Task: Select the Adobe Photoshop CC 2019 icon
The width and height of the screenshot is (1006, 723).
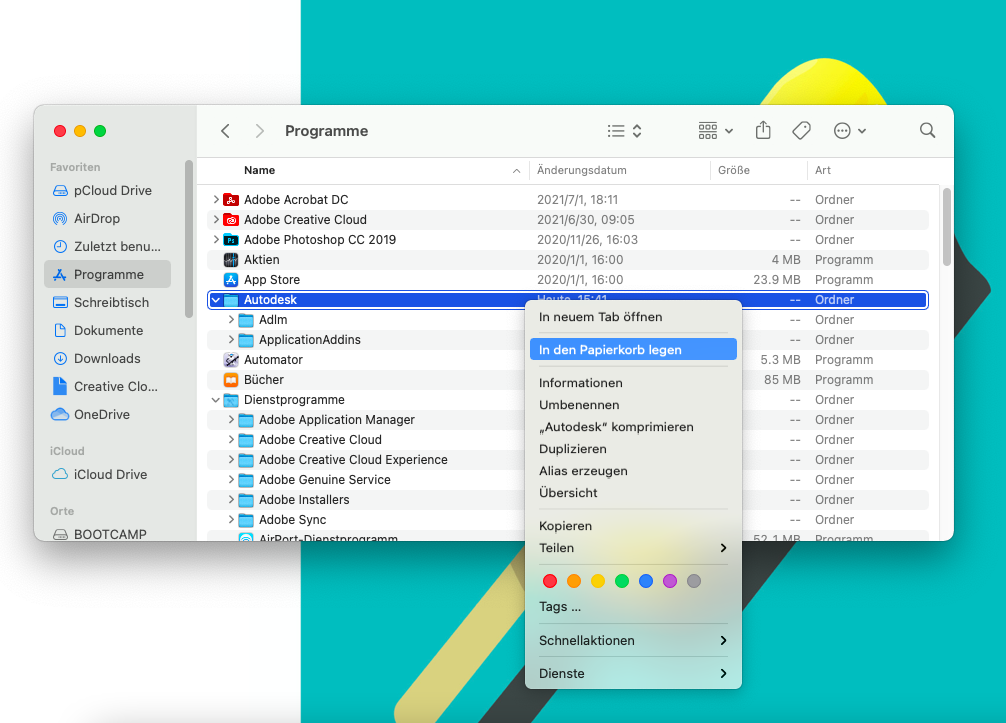Action: pos(231,239)
